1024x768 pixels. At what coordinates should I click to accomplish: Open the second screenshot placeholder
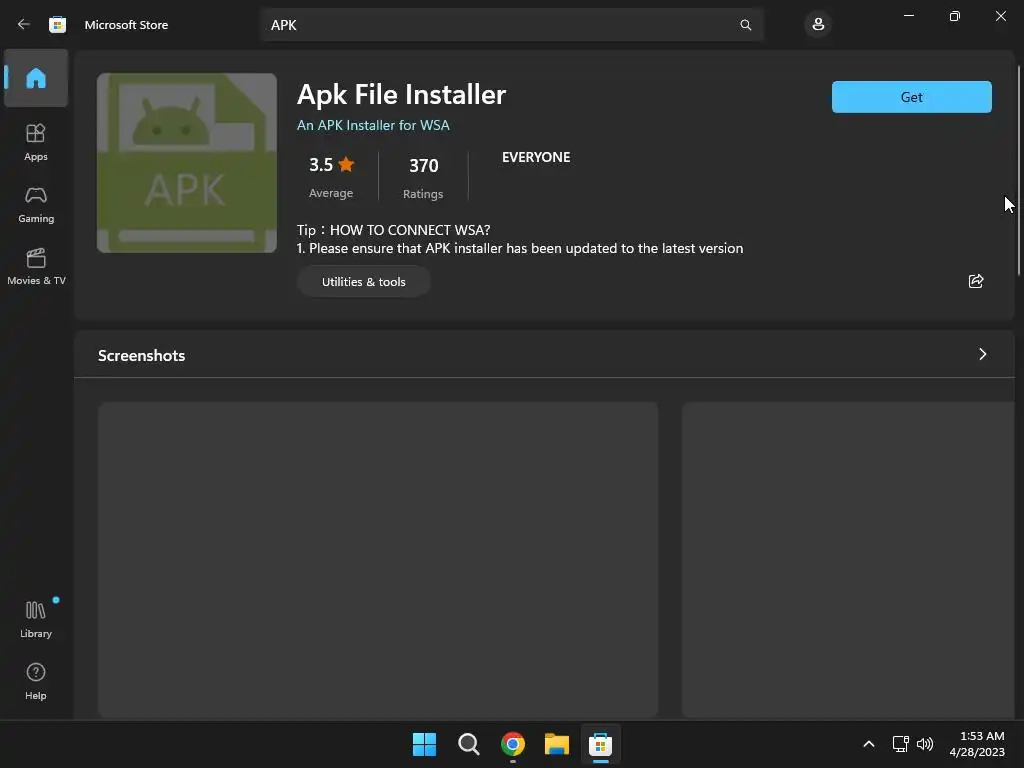(848, 560)
